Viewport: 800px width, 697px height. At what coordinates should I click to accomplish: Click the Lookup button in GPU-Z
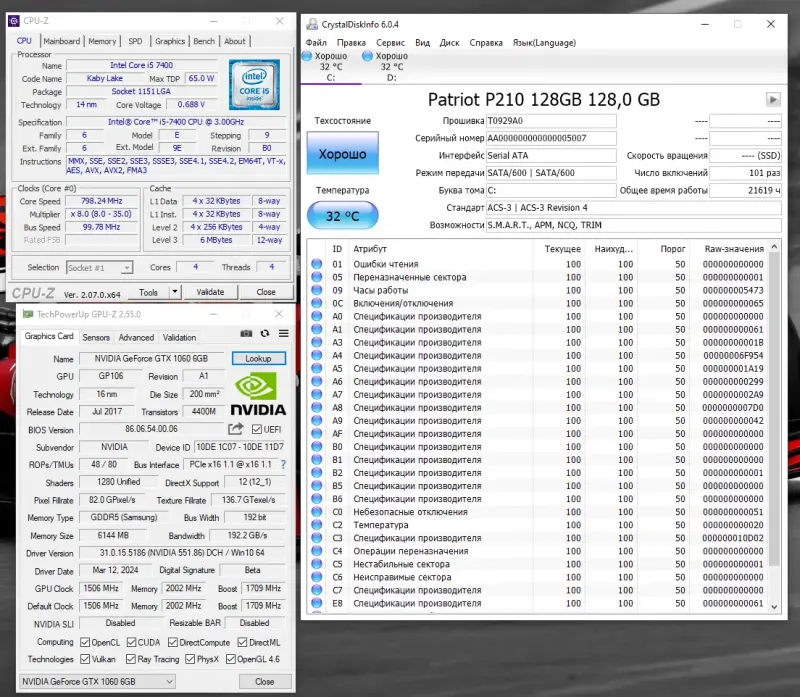[259, 358]
